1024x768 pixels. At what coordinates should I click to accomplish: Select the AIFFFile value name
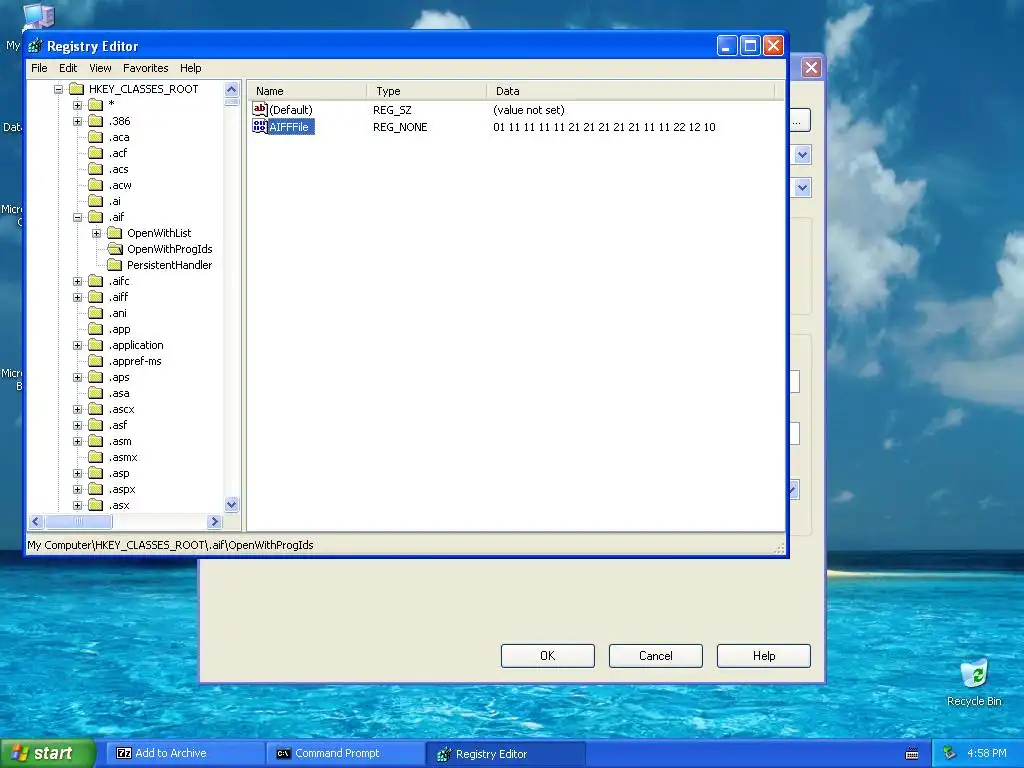coord(291,127)
